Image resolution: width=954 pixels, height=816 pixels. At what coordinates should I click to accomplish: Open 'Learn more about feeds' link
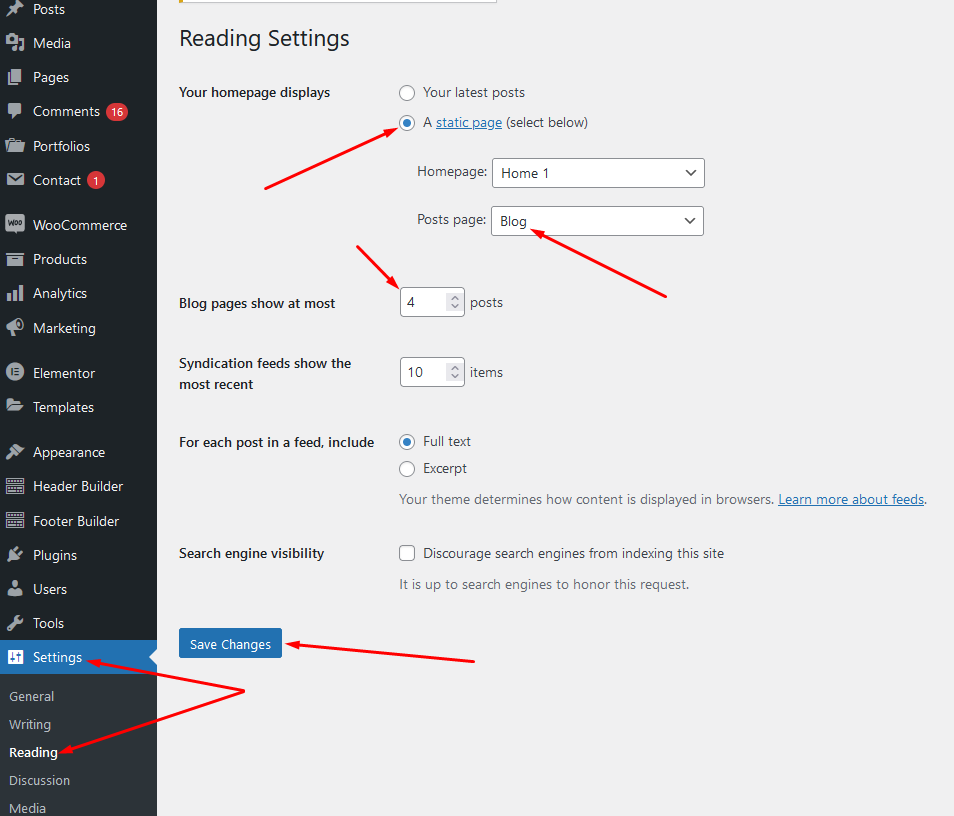click(851, 500)
